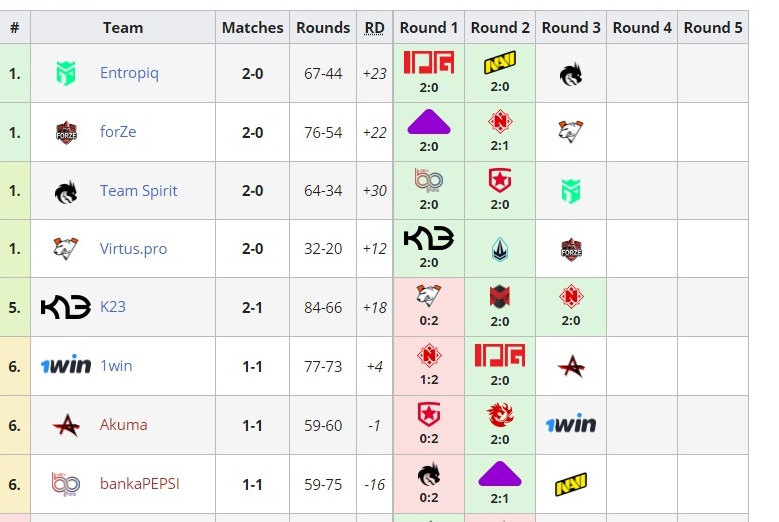This screenshot has height=522, width=779.
Task: Click the Akuma logo beside its team name
Action: point(66,425)
